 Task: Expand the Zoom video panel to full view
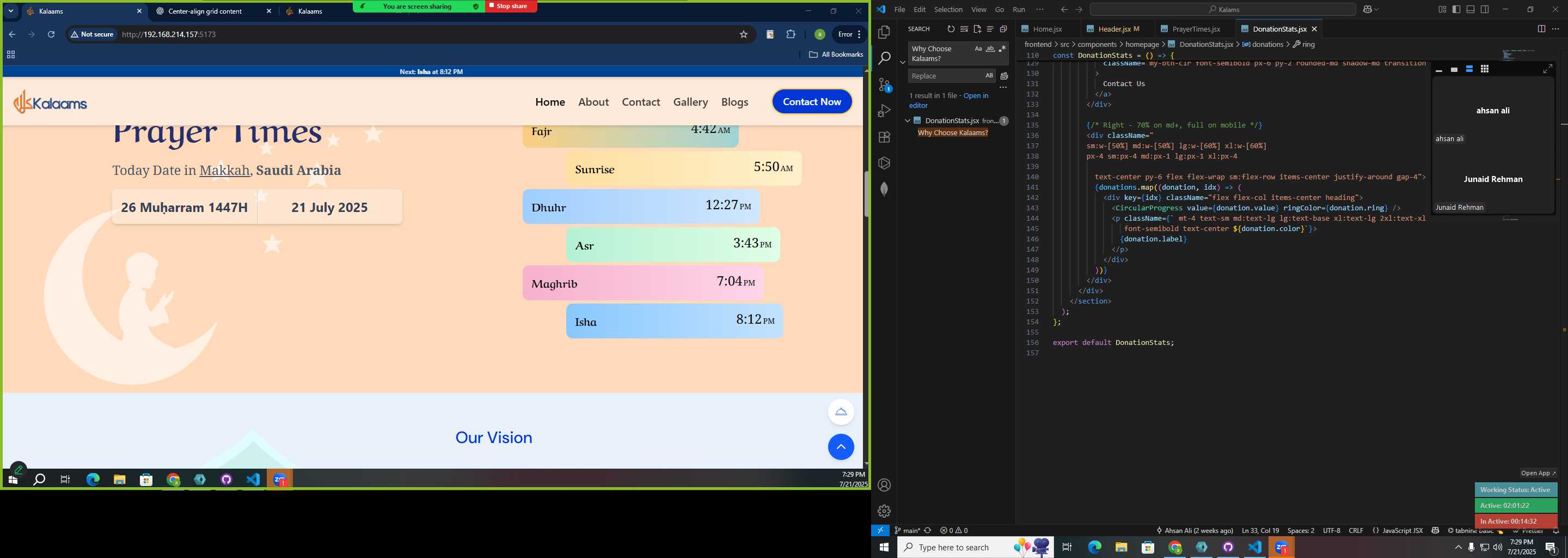point(1548,69)
